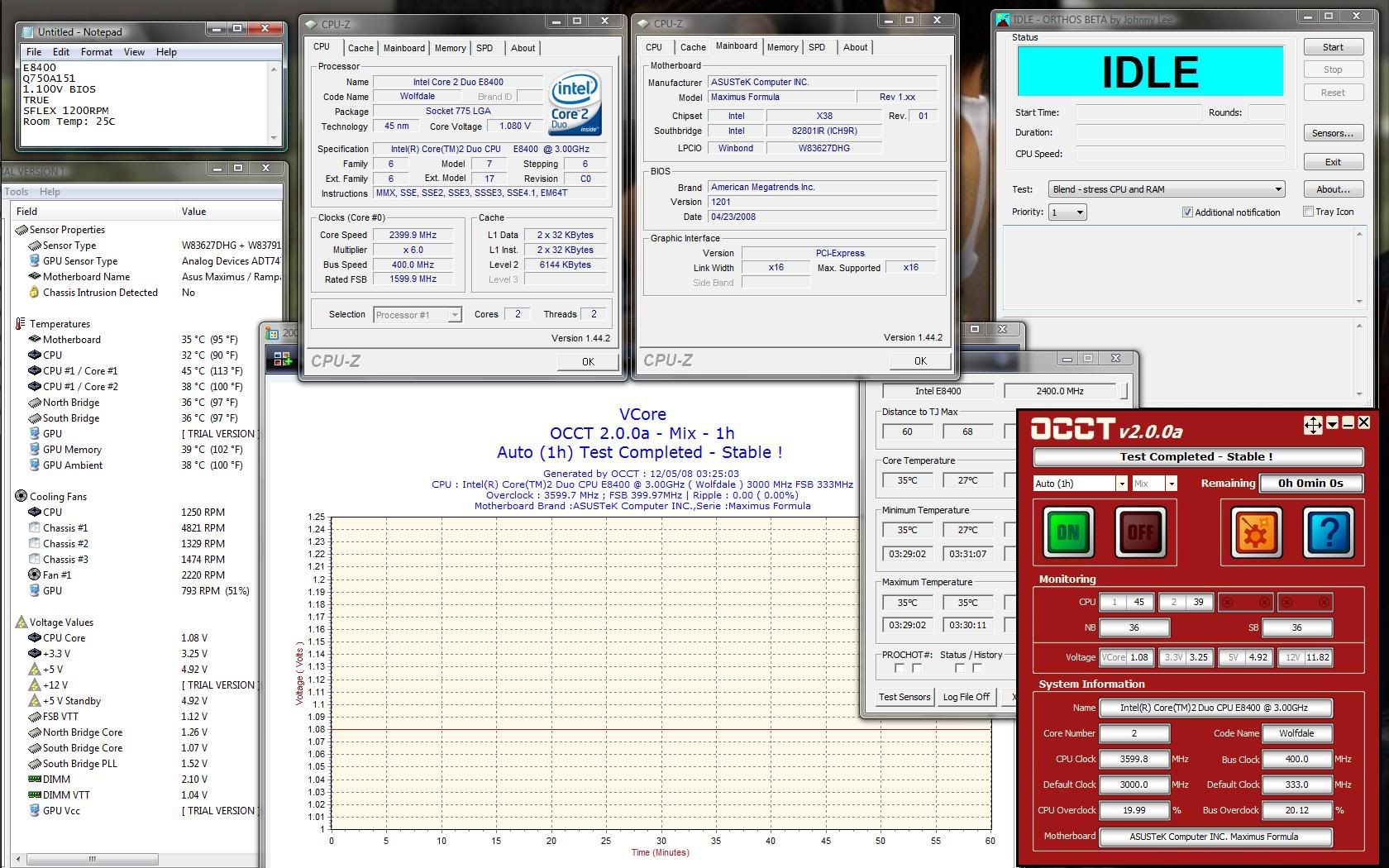Enable the Tray Icon checkbox in ORTHOS
Viewport: 1389px width, 868px height.
click(1308, 212)
